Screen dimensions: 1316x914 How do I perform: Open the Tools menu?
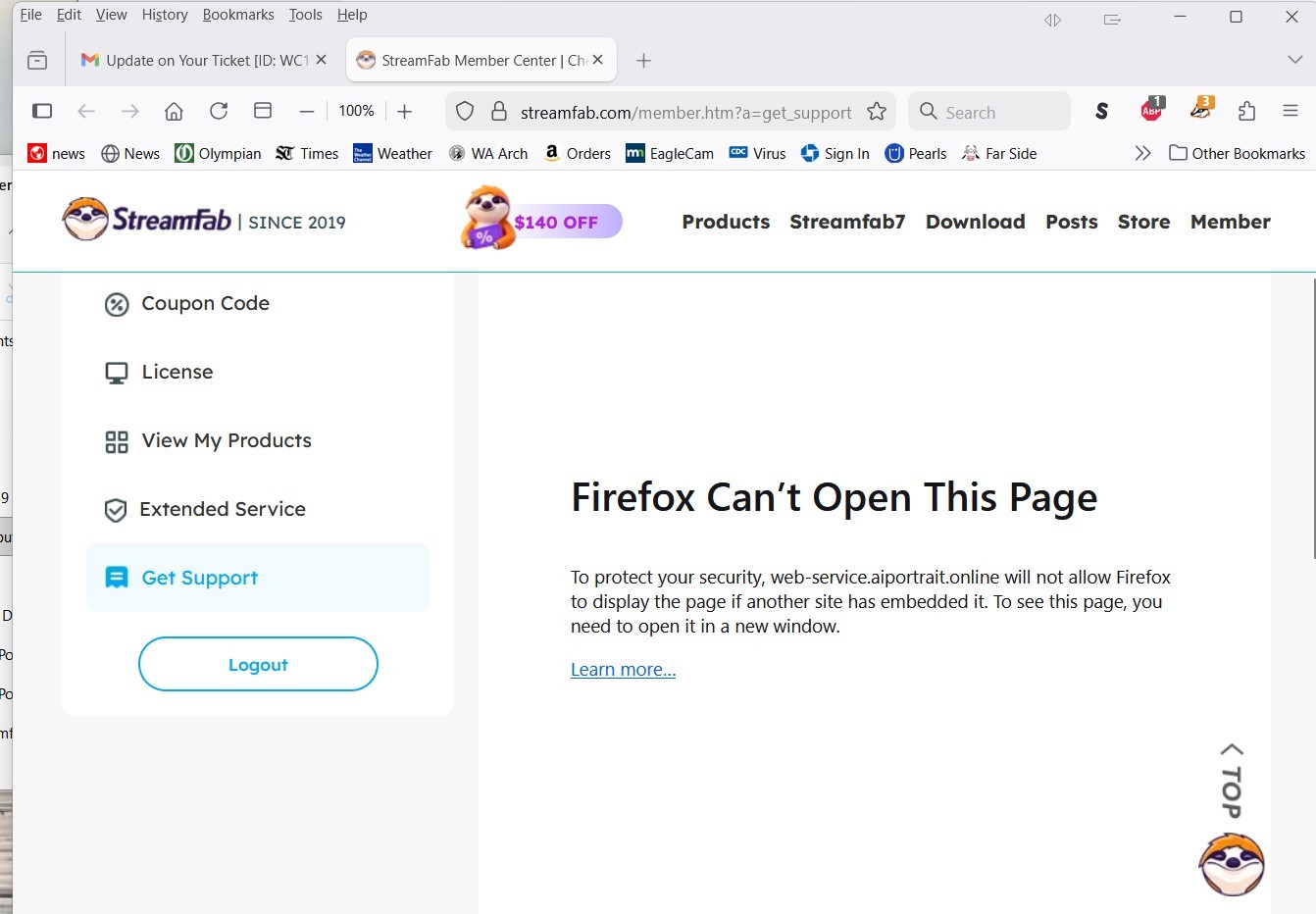tap(305, 15)
